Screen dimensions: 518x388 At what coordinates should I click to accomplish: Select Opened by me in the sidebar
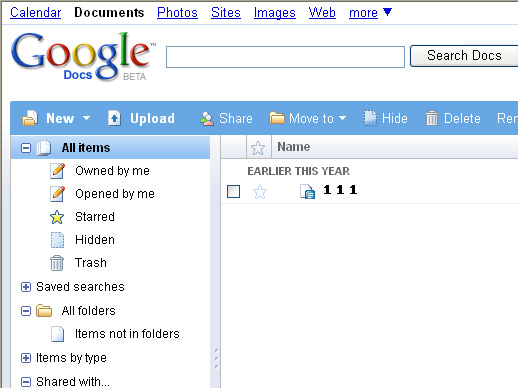point(115,194)
